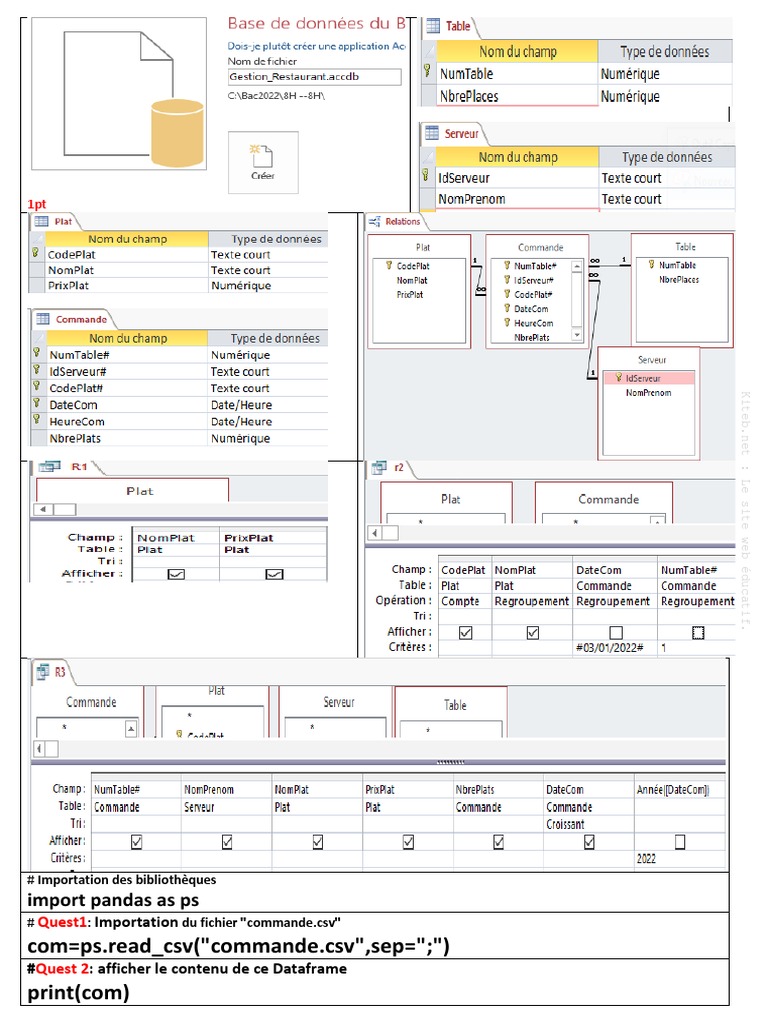Click the NumTable# key icon in Relations Commande box

click(507, 265)
